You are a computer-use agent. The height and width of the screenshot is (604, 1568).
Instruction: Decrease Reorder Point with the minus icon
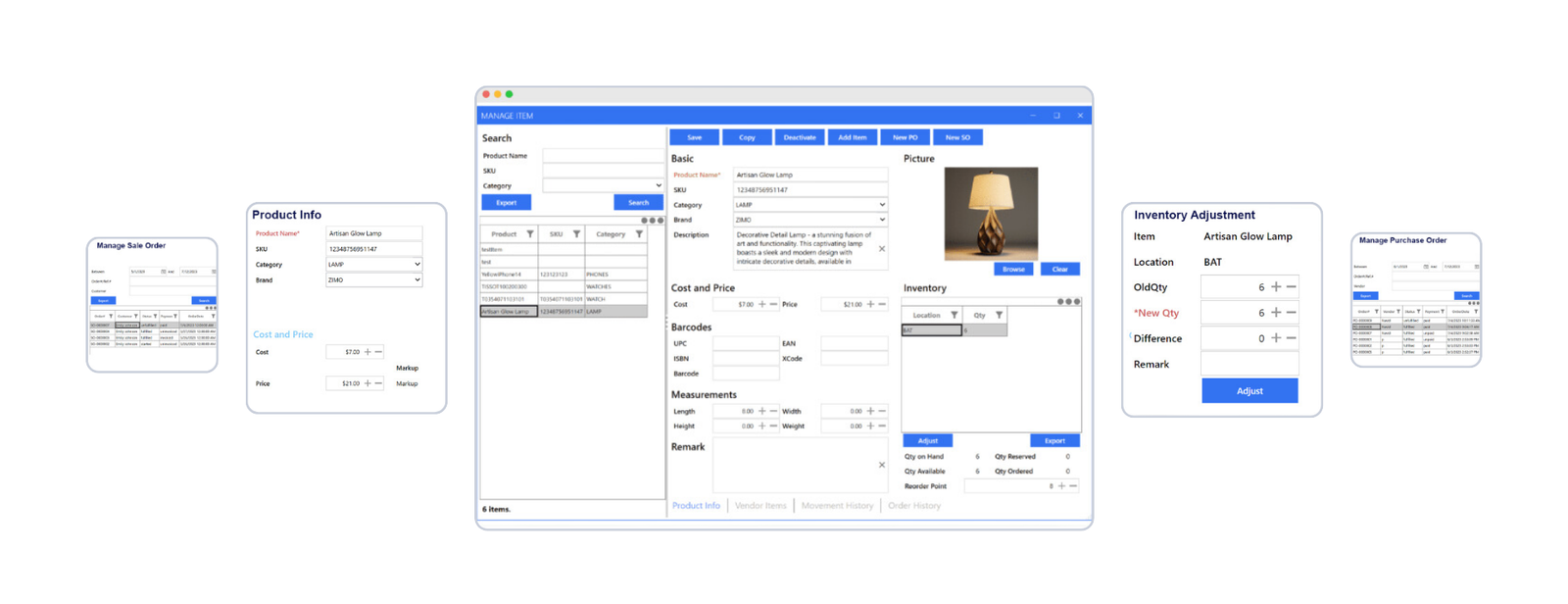[x=1073, y=486]
